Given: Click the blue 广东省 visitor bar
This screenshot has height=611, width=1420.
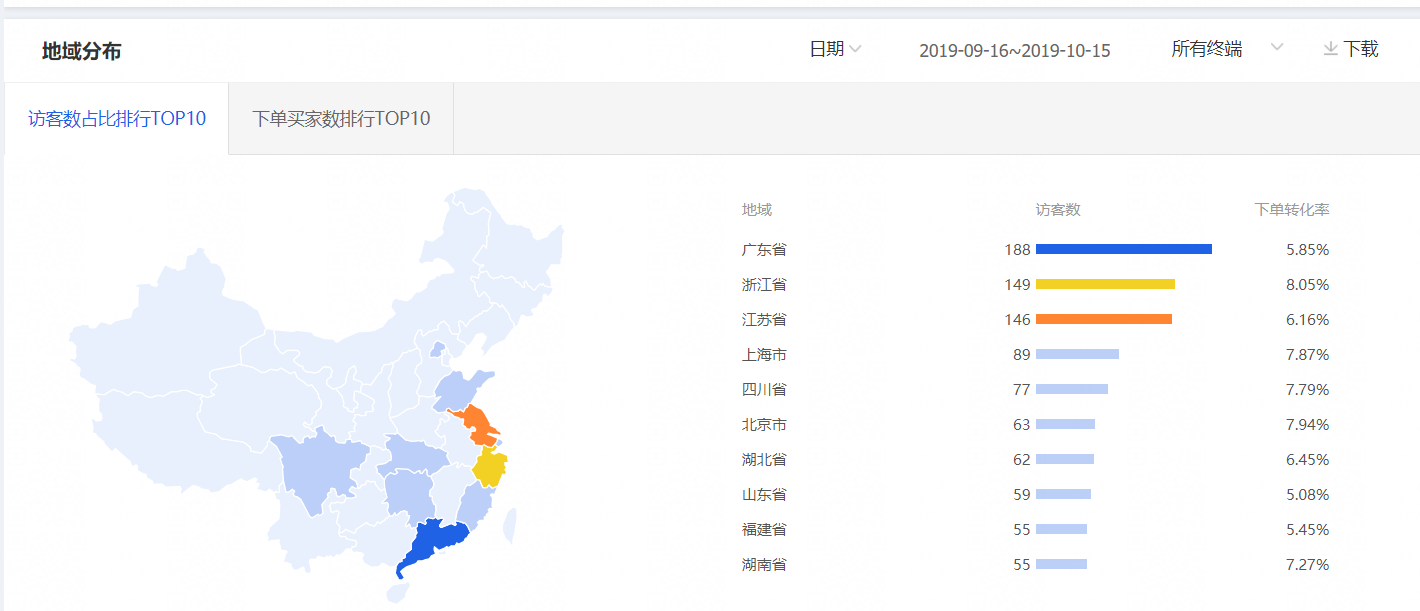Looking at the screenshot, I should point(1123,249).
